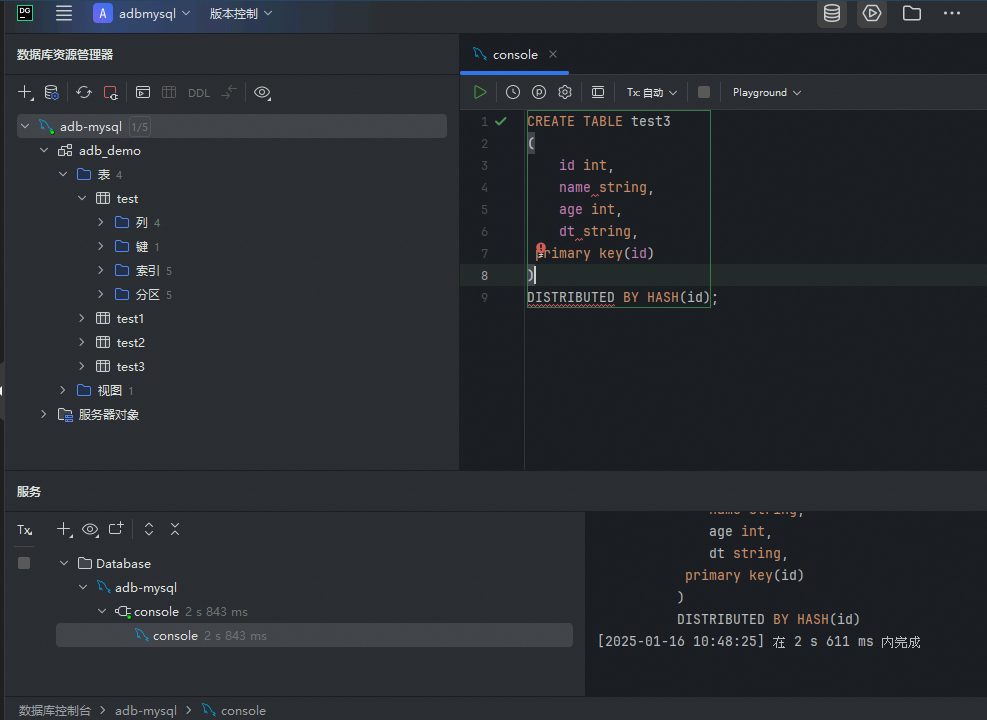
Task: Open the Tx: 自动 transaction mode dropdown
Action: point(652,92)
